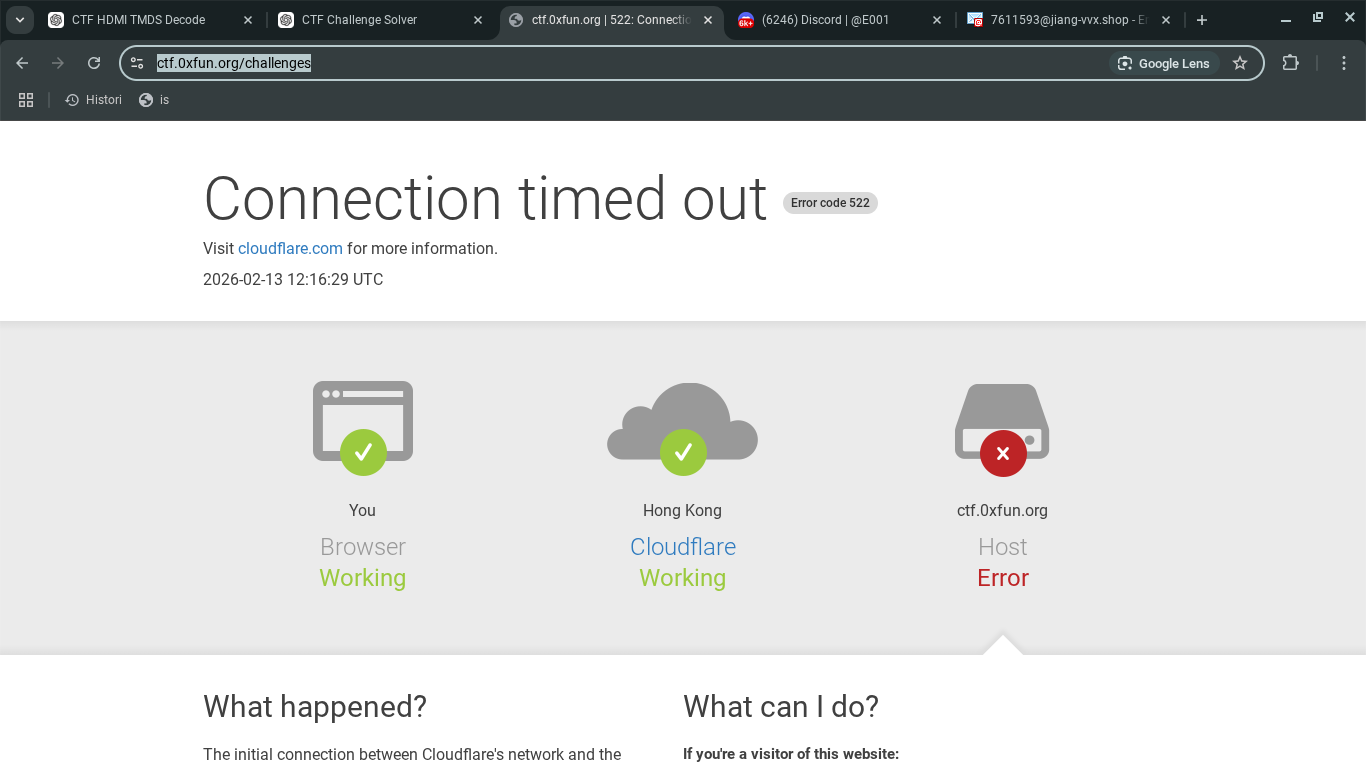The width and height of the screenshot is (1366, 768).
Task: Open the 'is' bookmark
Action: point(155,100)
